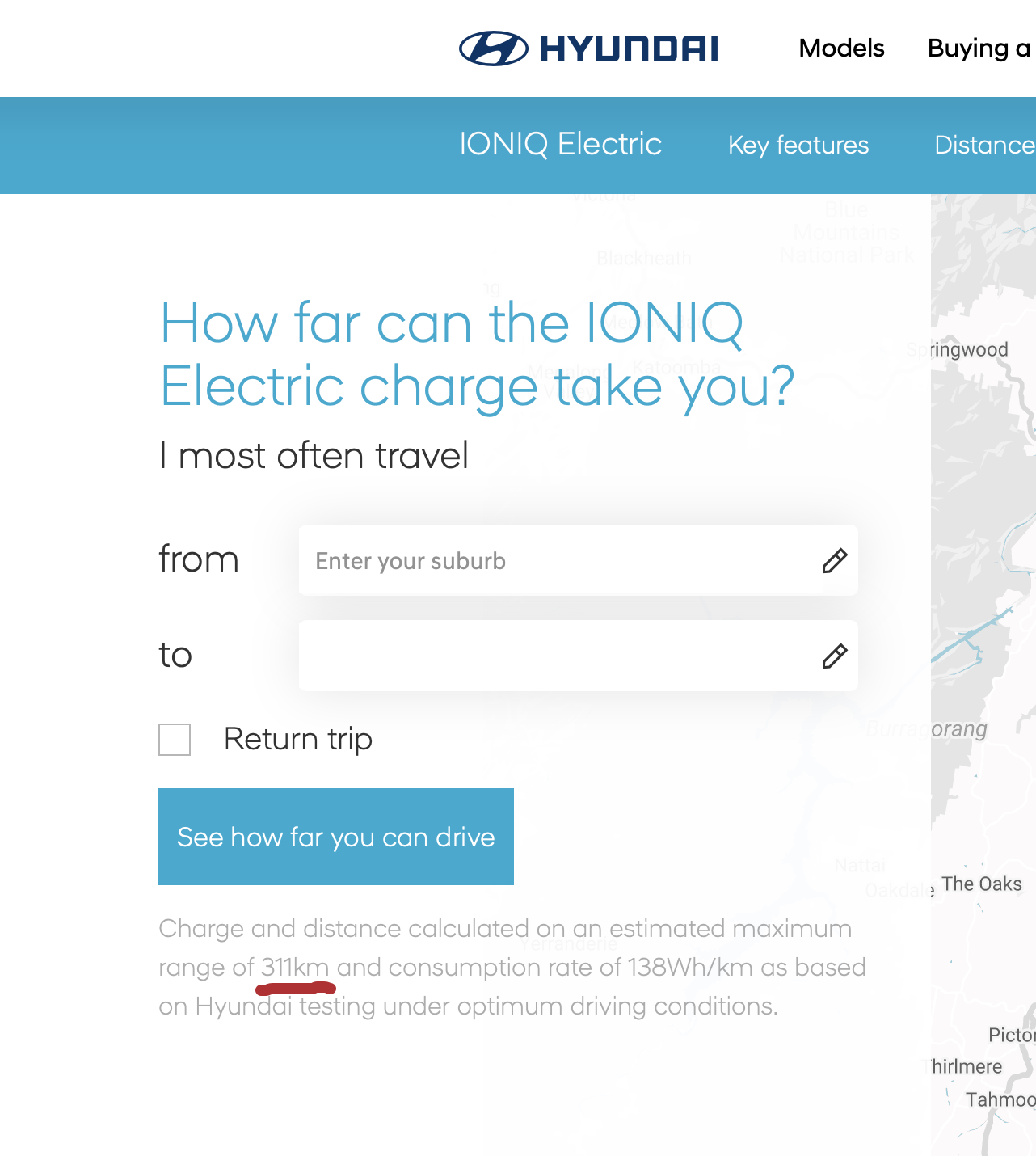
Task: Click The Oaks label on map
Action: (x=982, y=884)
